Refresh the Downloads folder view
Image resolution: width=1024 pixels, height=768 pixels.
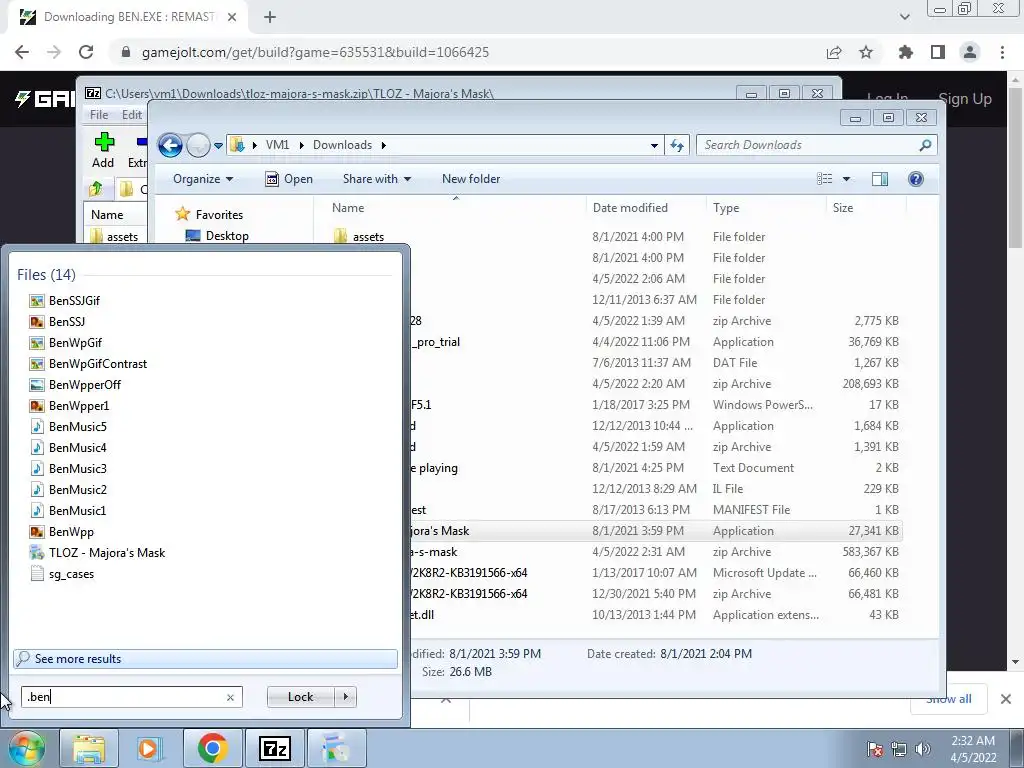pos(677,145)
